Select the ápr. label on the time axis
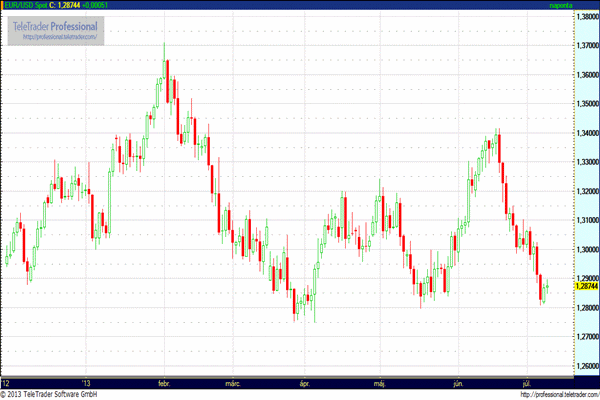600x400 pixels. tap(305, 382)
